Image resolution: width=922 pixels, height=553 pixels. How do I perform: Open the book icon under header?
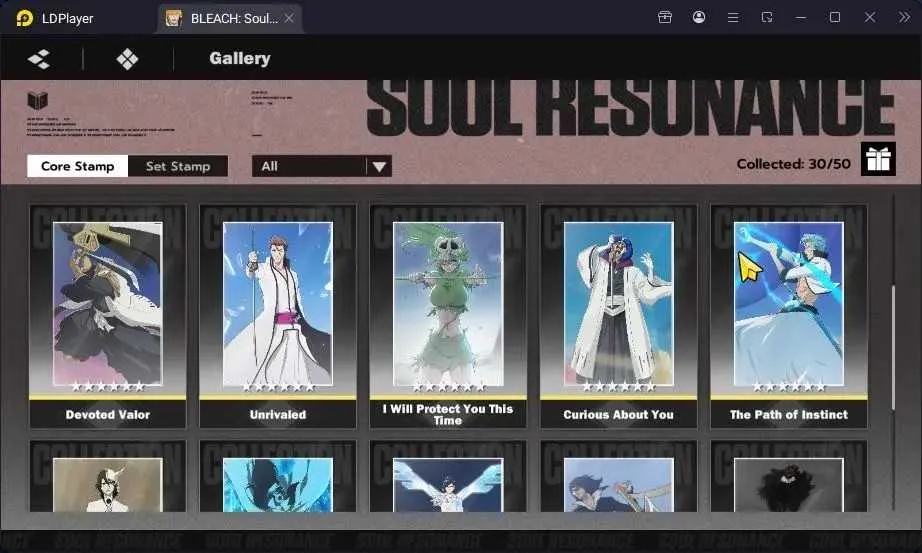[38, 101]
